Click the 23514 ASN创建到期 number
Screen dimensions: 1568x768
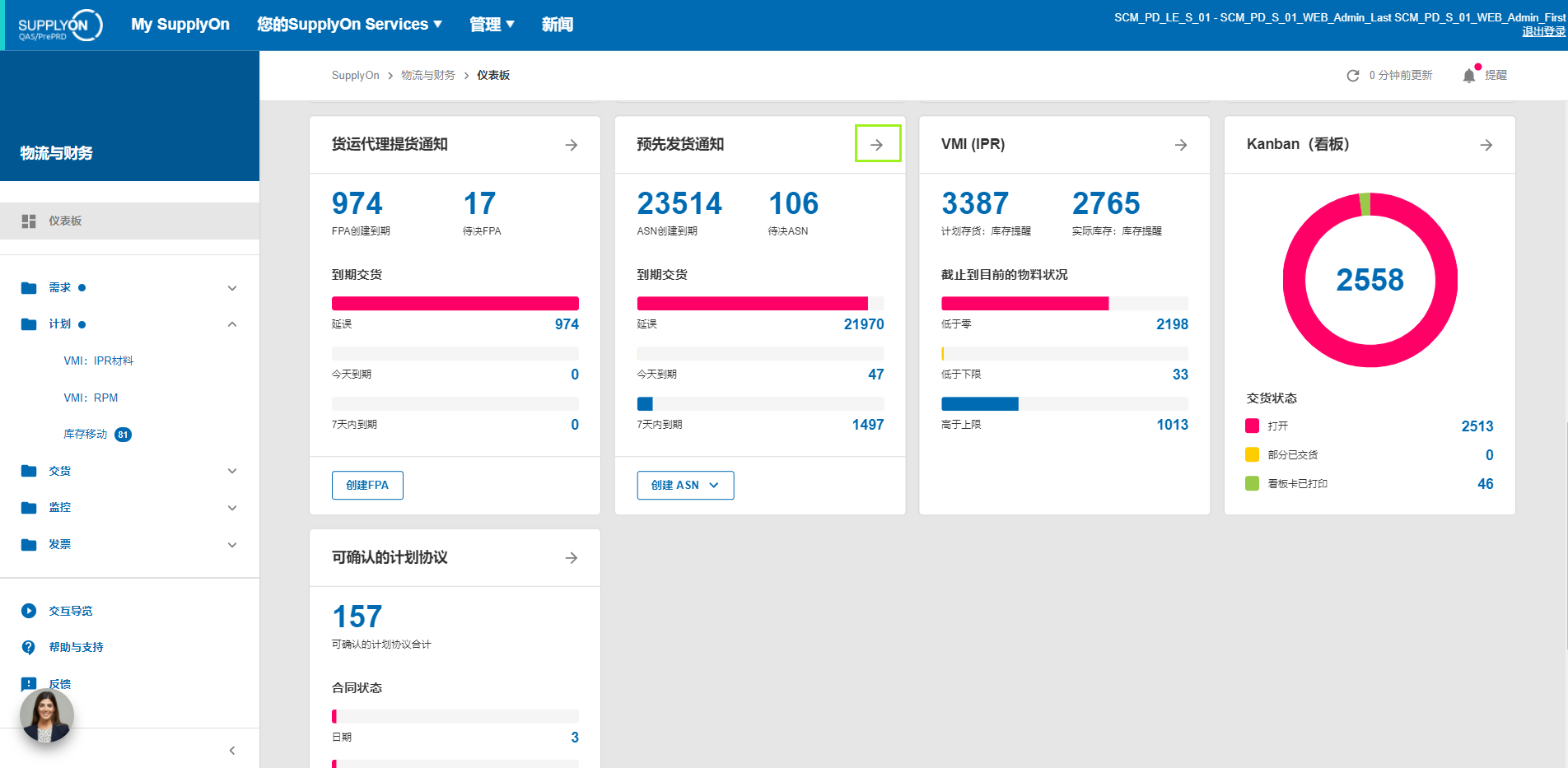(679, 203)
